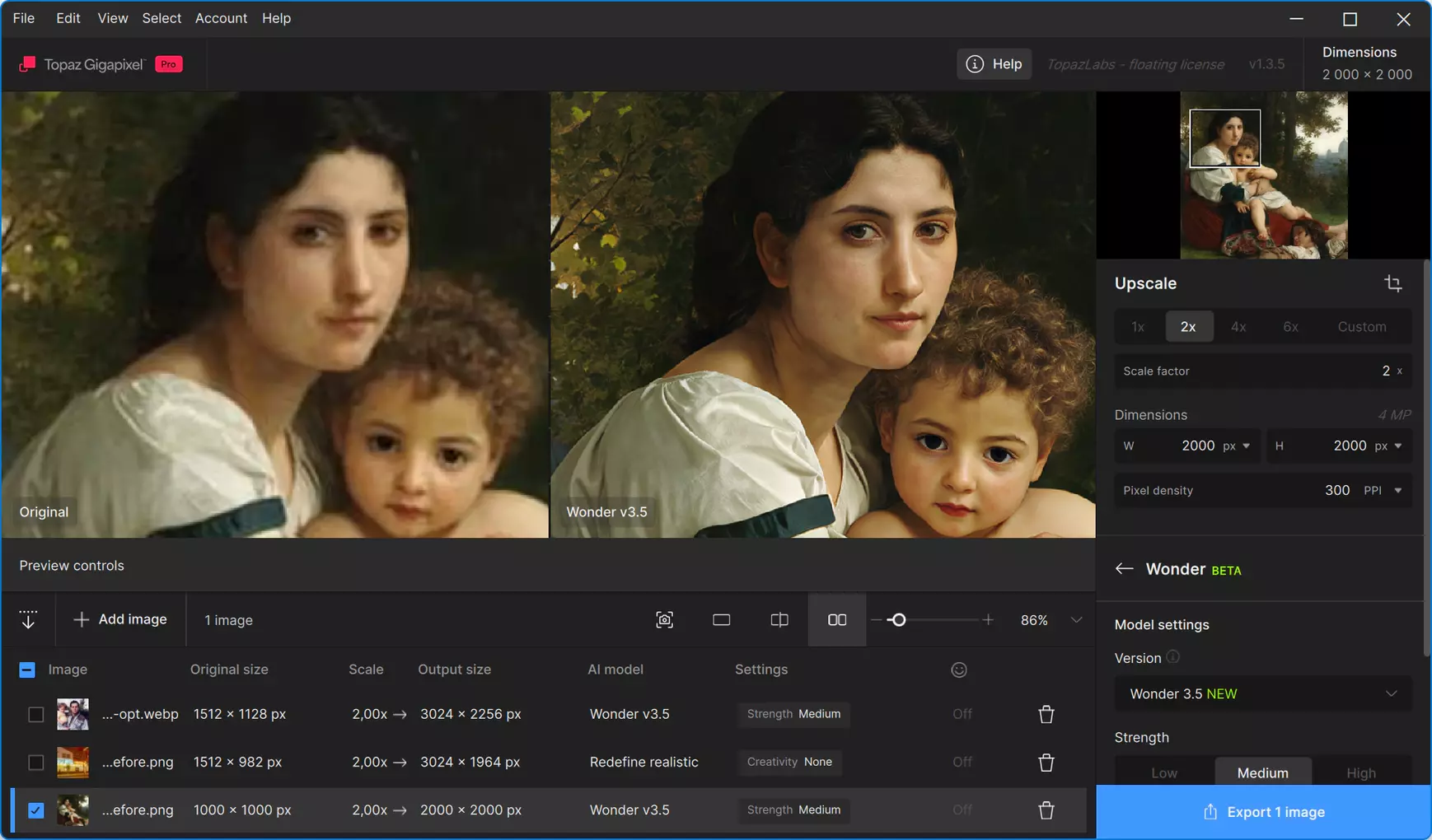The height and width of the screenshot is (840, 1432).
Task: Open the Account menu
Action: [221, 18]
